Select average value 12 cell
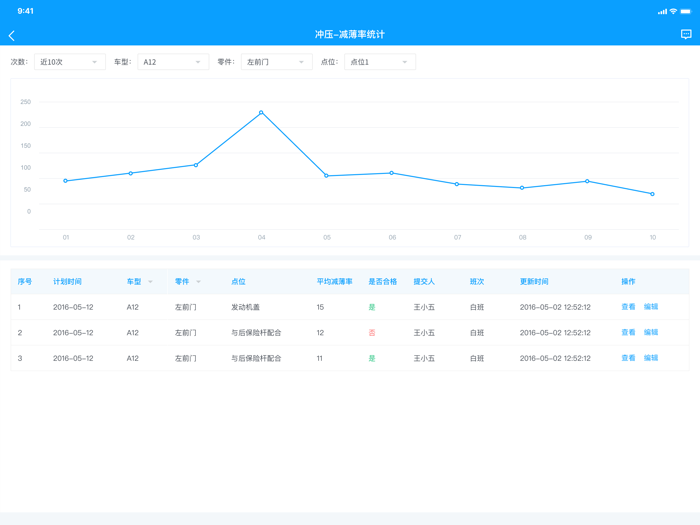Image resolution: width=700 pixels, height=525 pixels. point(320,333)
